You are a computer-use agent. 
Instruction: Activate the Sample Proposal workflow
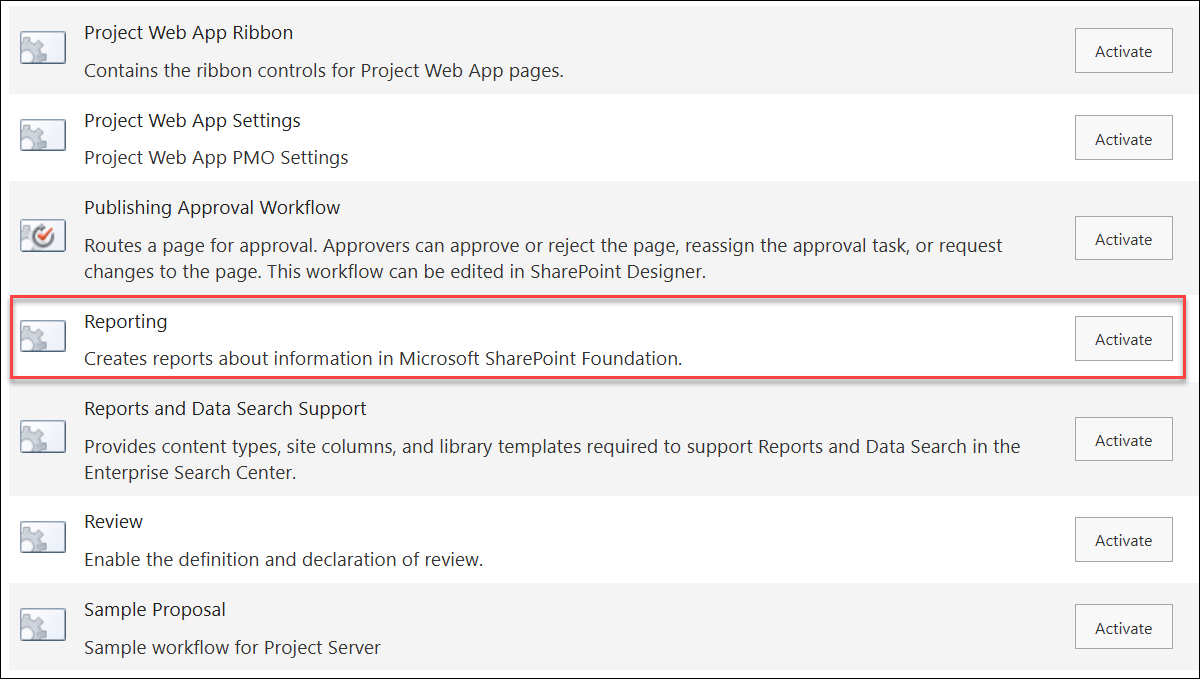tap(1123, 627)
